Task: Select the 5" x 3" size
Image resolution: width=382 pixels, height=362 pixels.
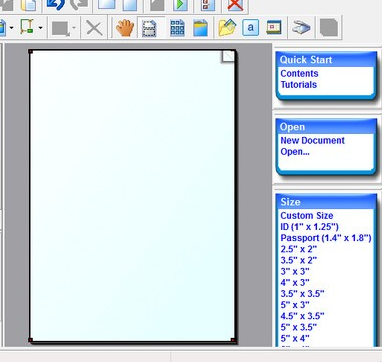Action: [x=295, y=305]
